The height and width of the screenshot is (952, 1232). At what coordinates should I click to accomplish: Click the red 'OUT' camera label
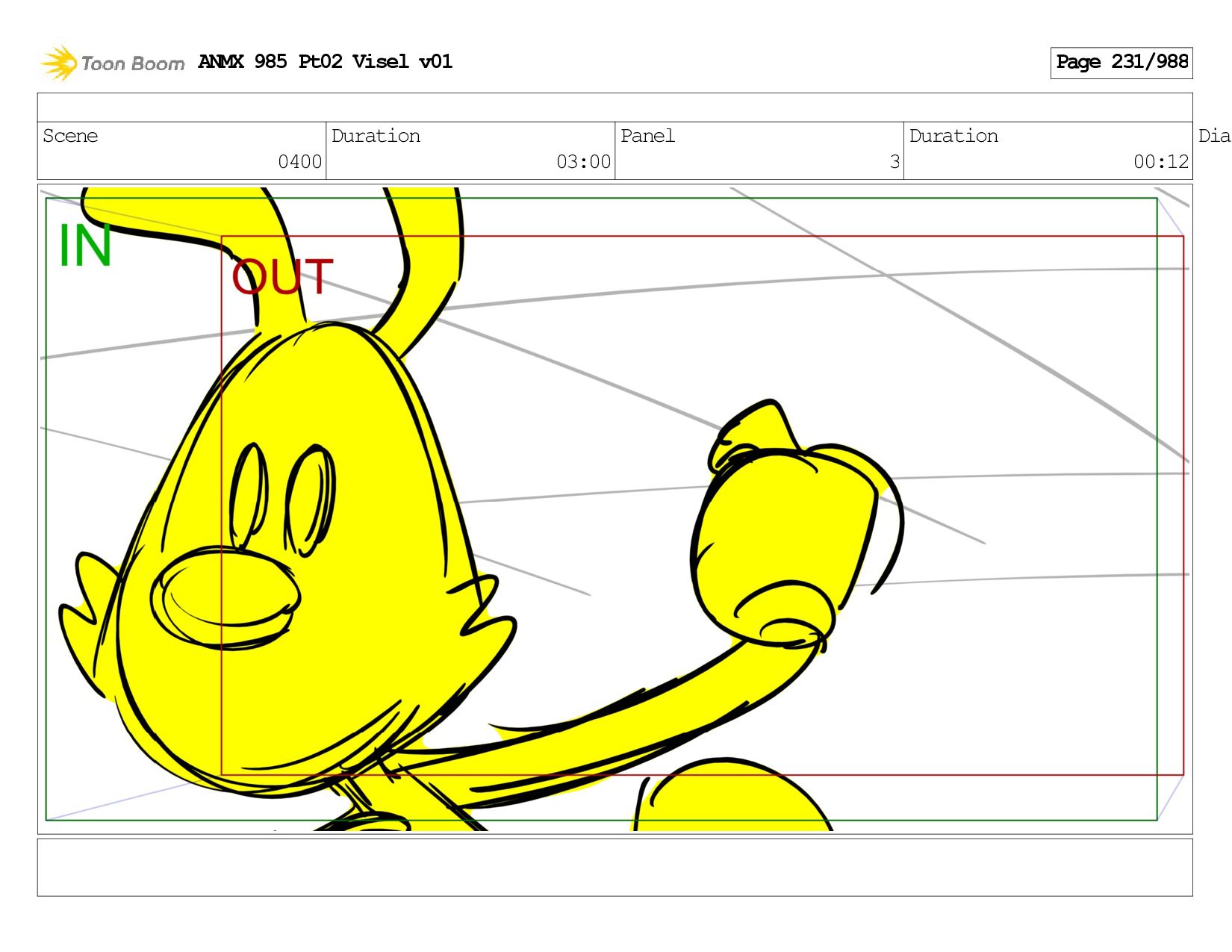tap(282, 276)
